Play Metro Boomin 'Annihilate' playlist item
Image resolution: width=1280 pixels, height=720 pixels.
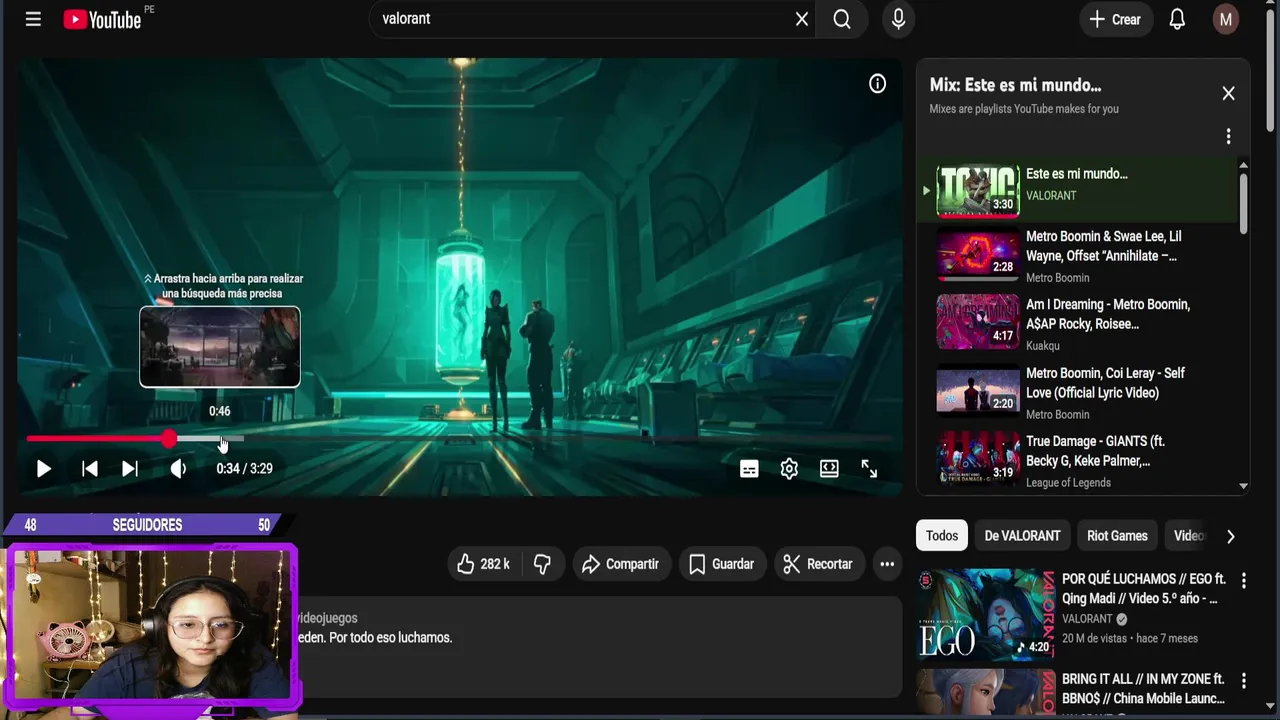tap(1077, 256)
